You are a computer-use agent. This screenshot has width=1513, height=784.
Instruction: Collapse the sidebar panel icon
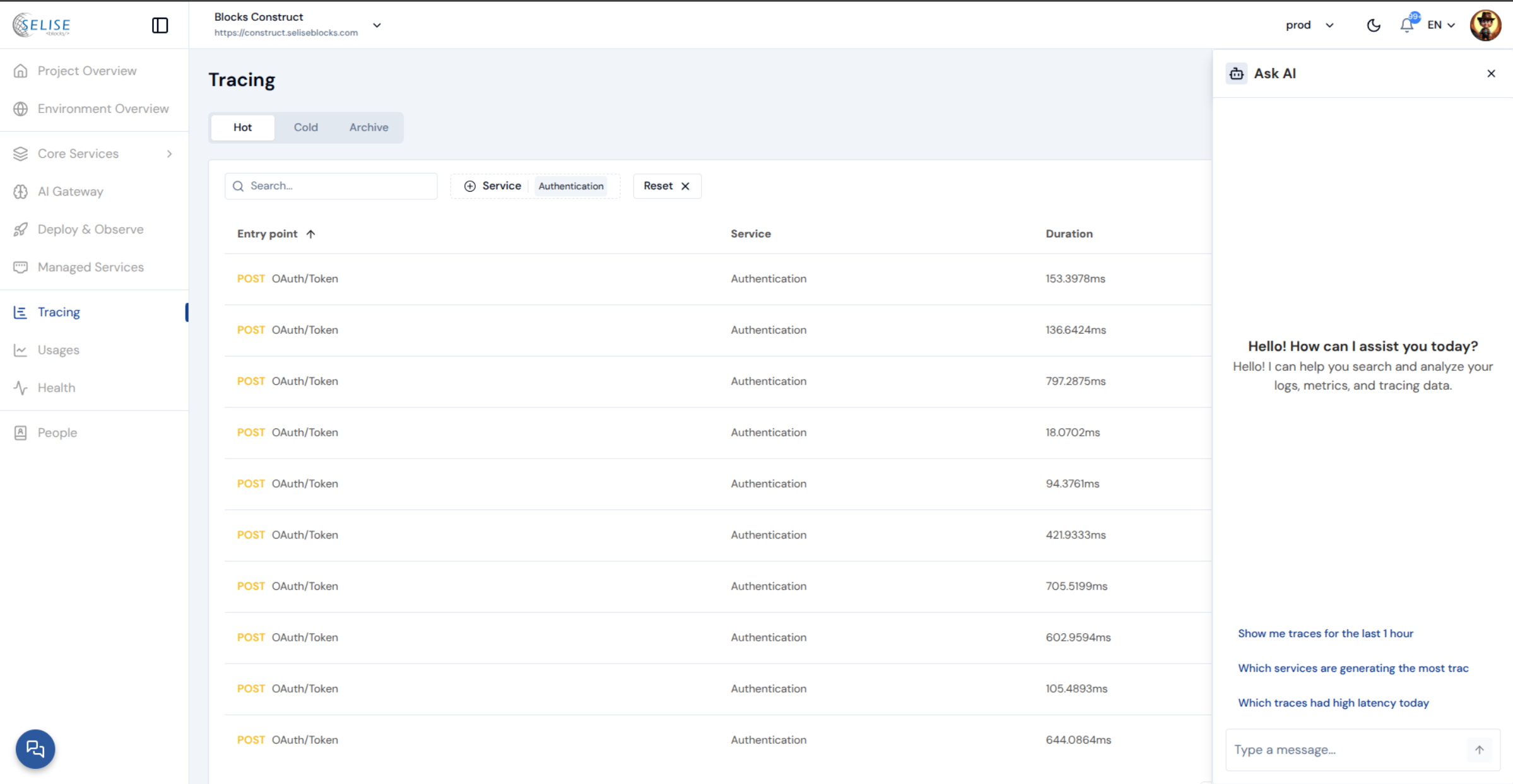(160, 25)
